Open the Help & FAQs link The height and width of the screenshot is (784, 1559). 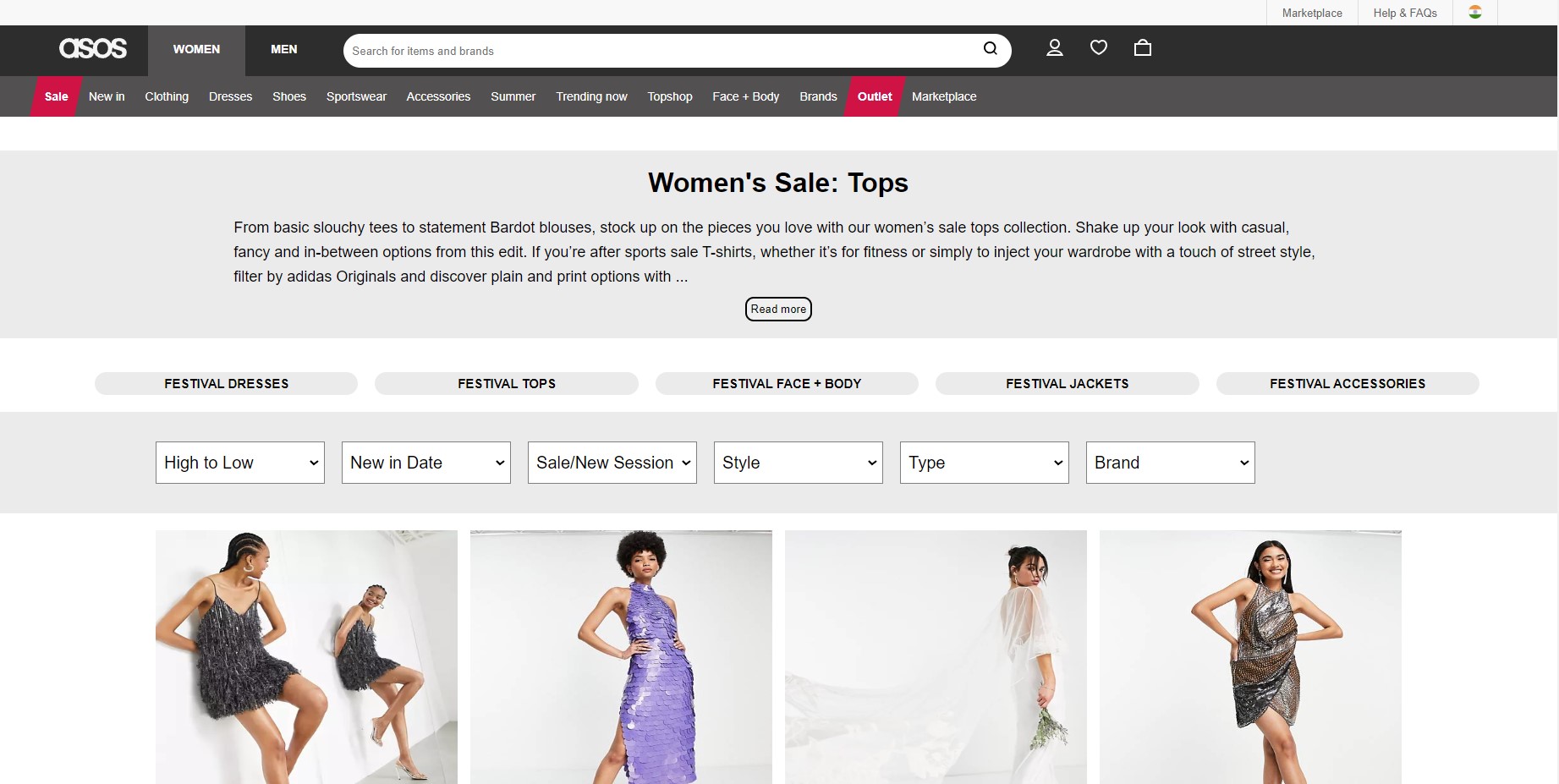[1405, 13]
